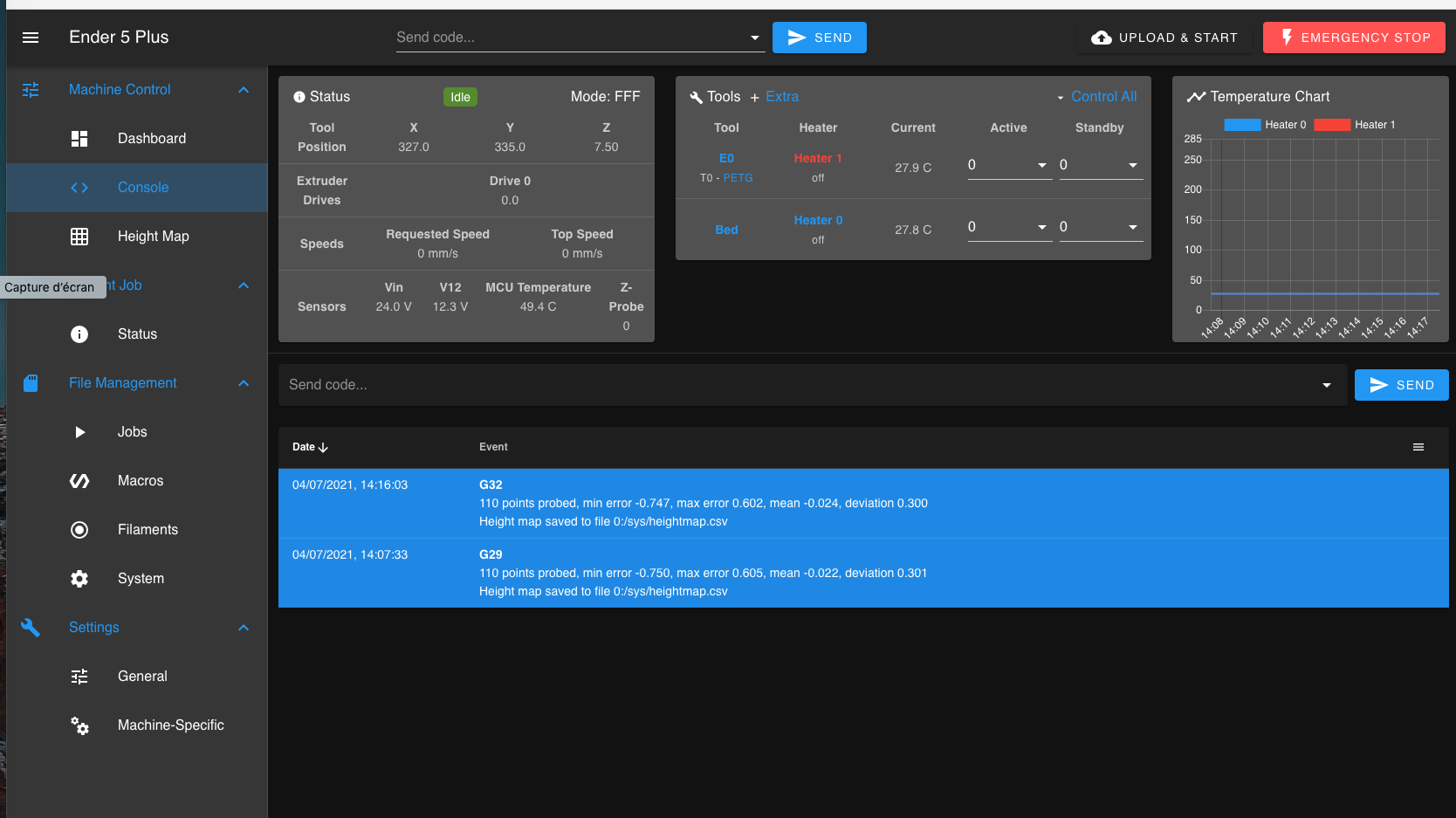The image size is (1456, 818).
Task: Click the Status panel info icon
Action: point(299,98)
